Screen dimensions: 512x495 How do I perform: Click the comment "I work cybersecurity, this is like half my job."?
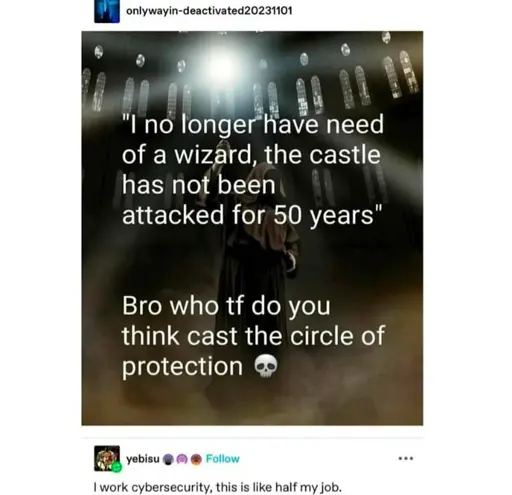click(218, 487)
